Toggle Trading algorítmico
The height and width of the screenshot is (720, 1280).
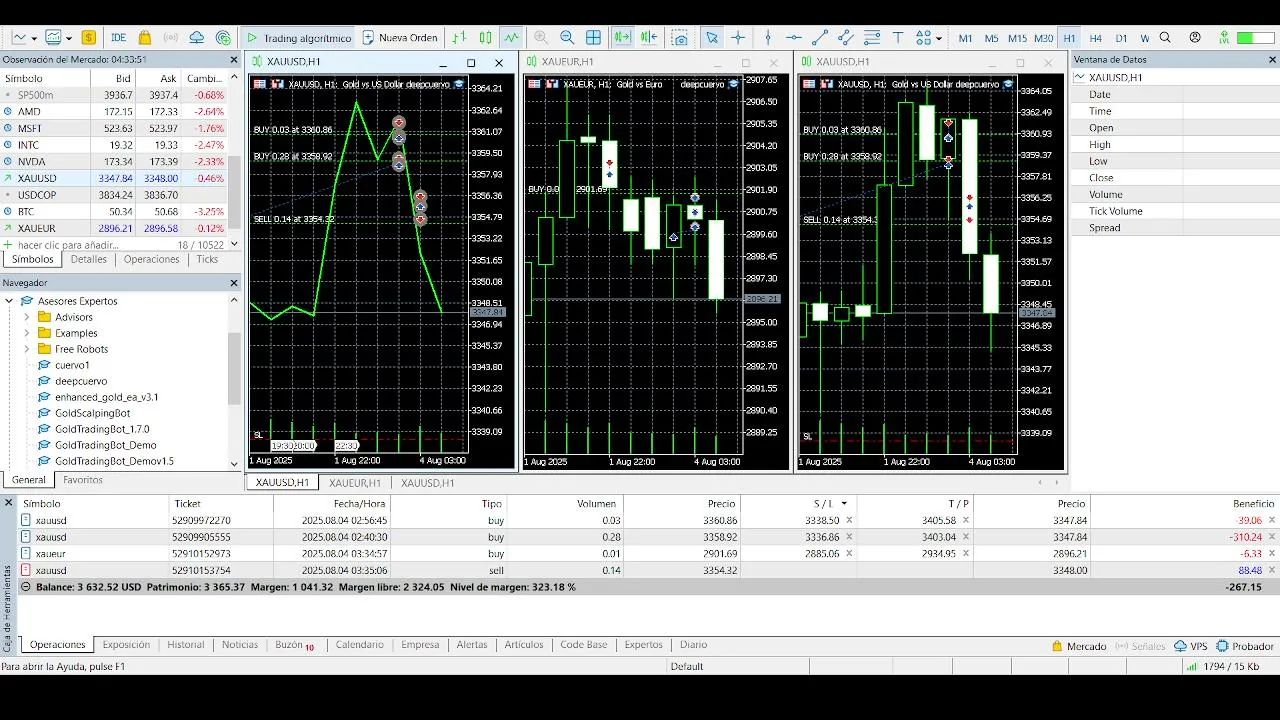tap(299, 38)
